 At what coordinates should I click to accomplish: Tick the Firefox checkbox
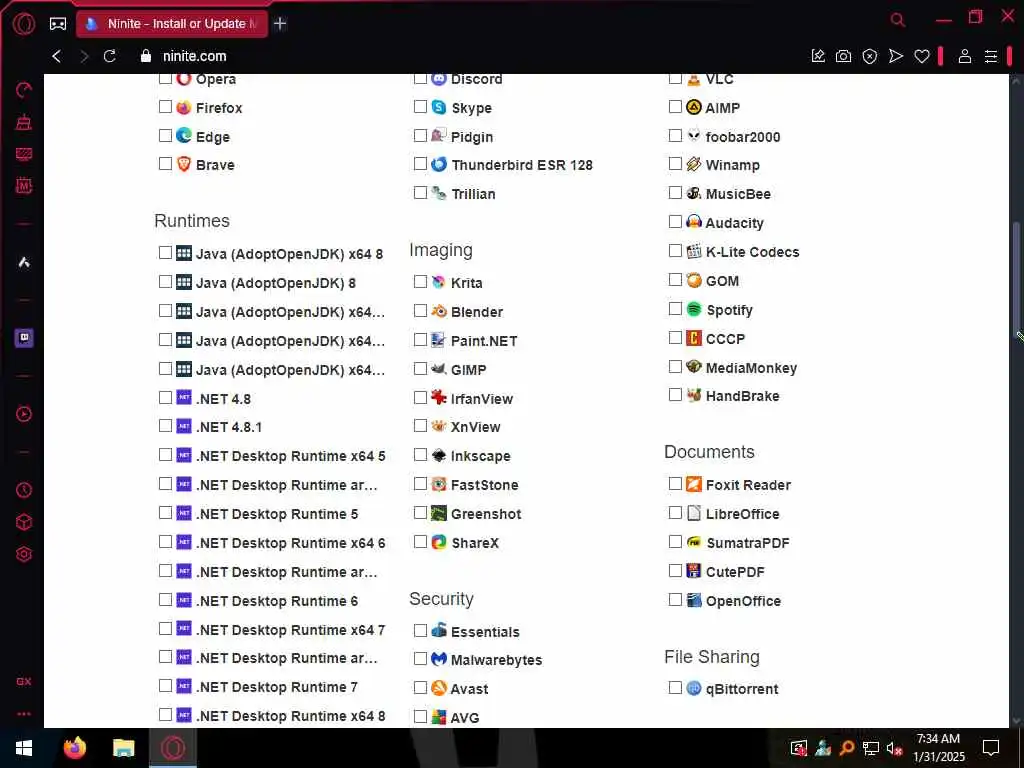(x=165, y=106)
